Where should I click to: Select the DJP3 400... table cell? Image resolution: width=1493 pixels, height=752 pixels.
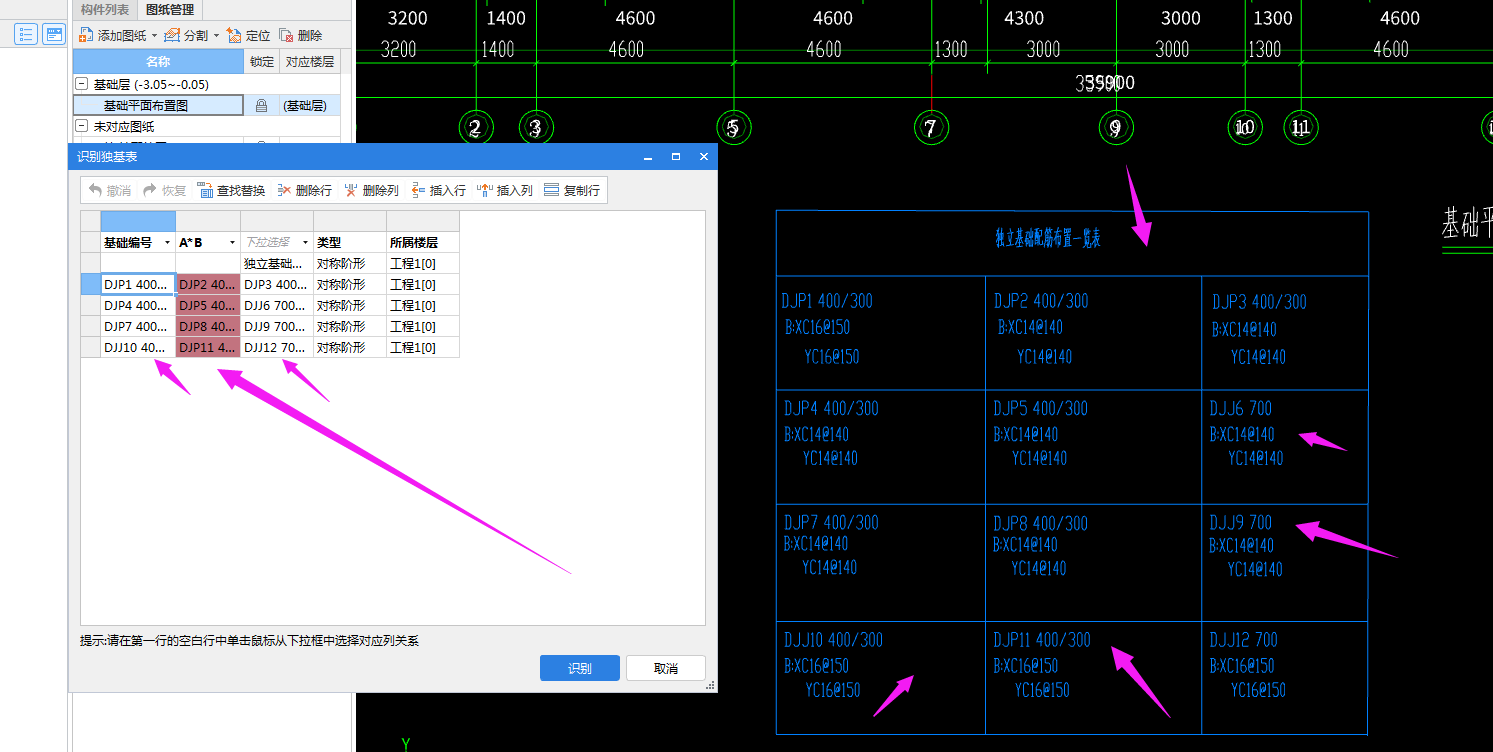point(277,284)
